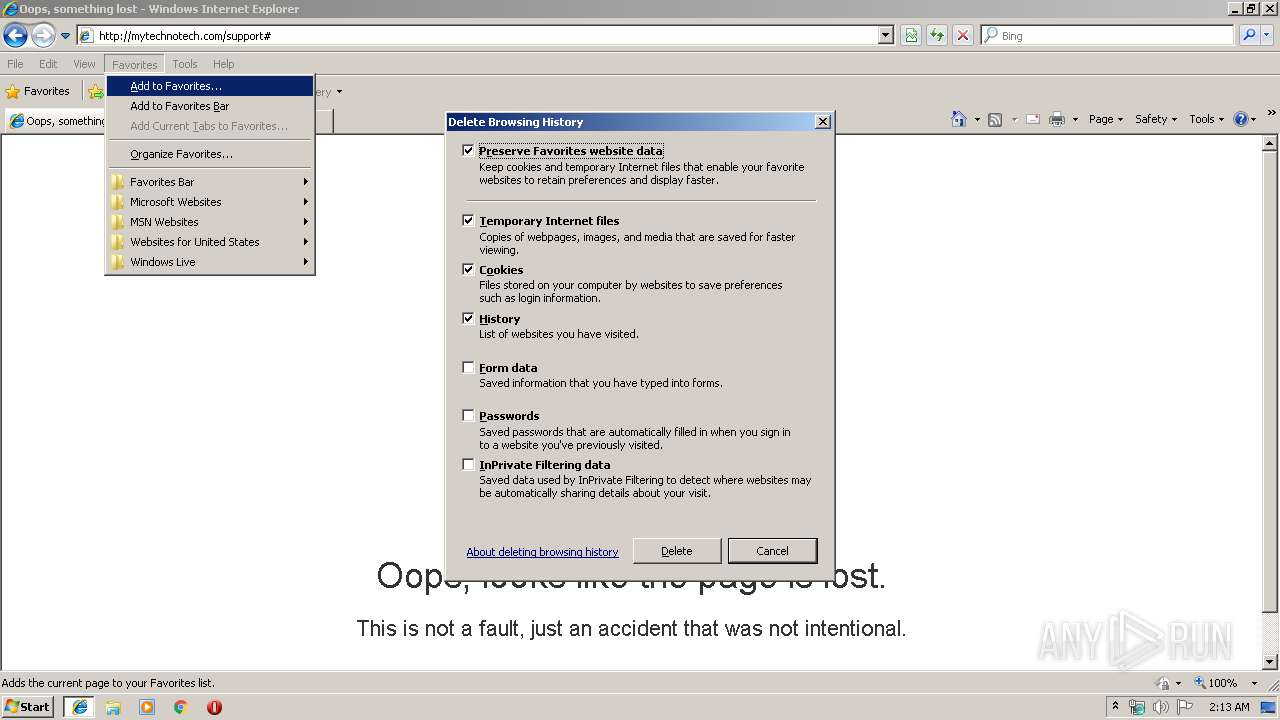Open the recent pages dropdown arrow
1280x720 pixels.
tap(66, 36)
